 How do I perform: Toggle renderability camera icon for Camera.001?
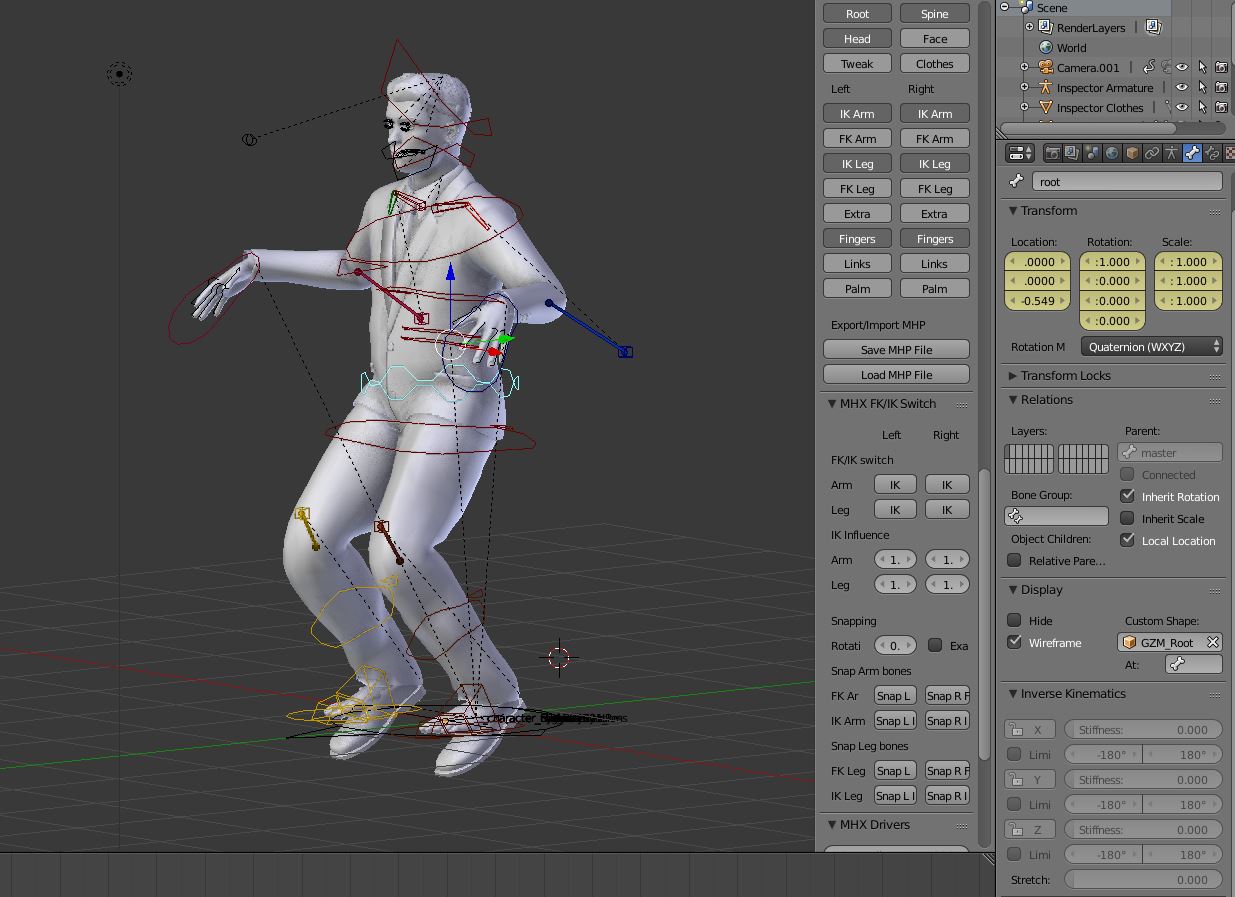pos(1222,67)
